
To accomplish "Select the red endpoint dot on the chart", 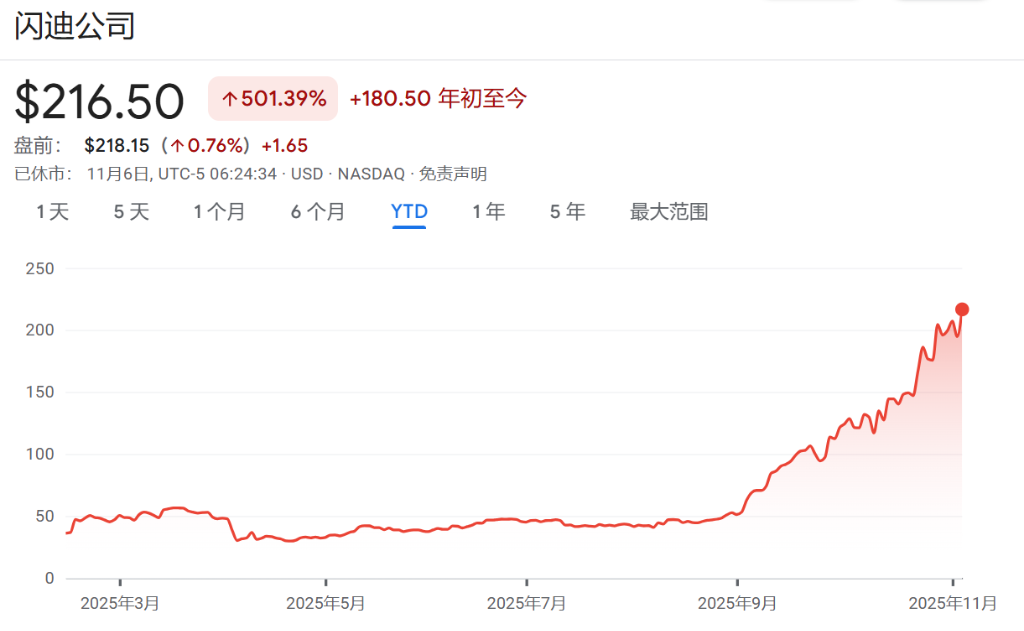I will point(961,311).
